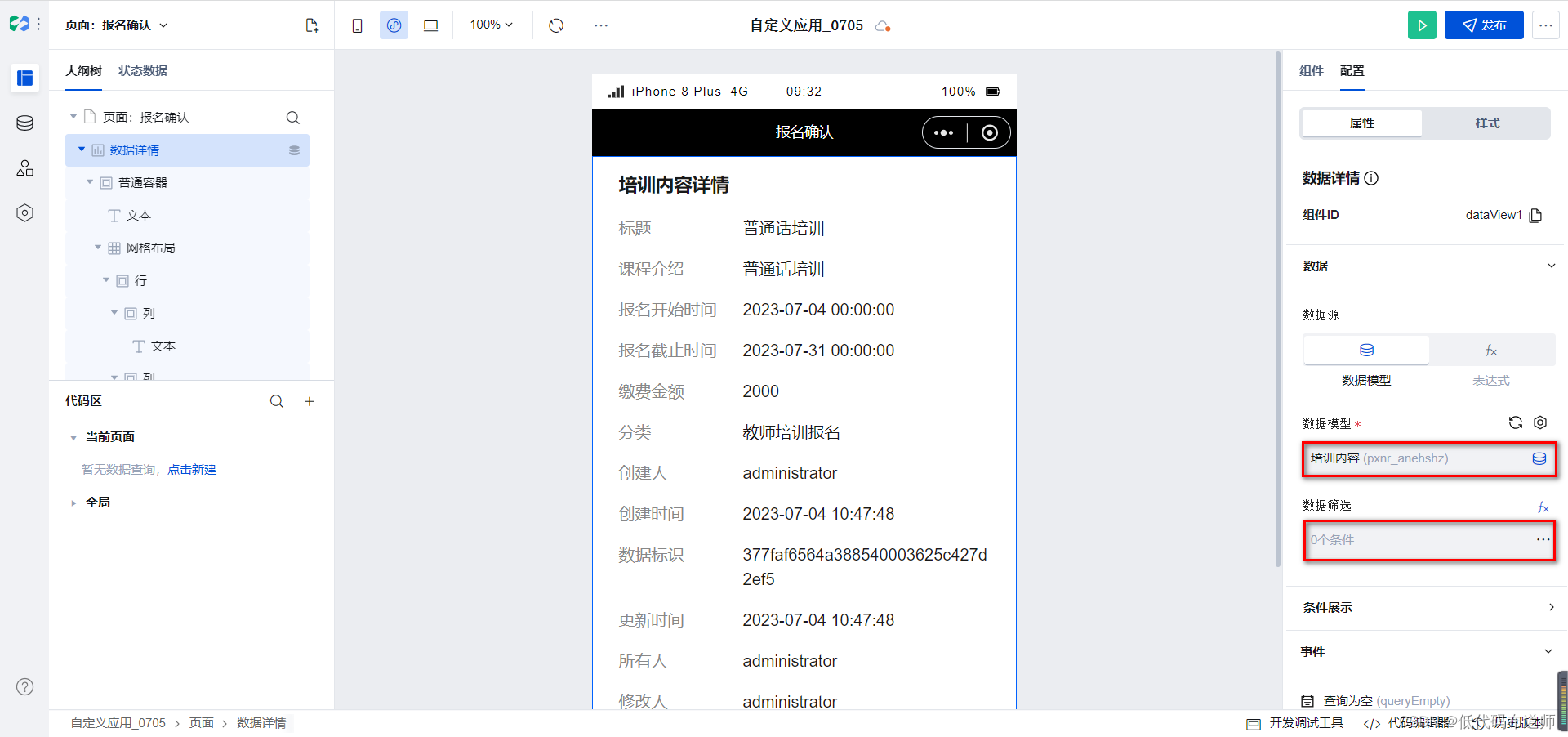Search the outline tree
The height and width of the screenshot is (737, 1568).
coord(293,118)
